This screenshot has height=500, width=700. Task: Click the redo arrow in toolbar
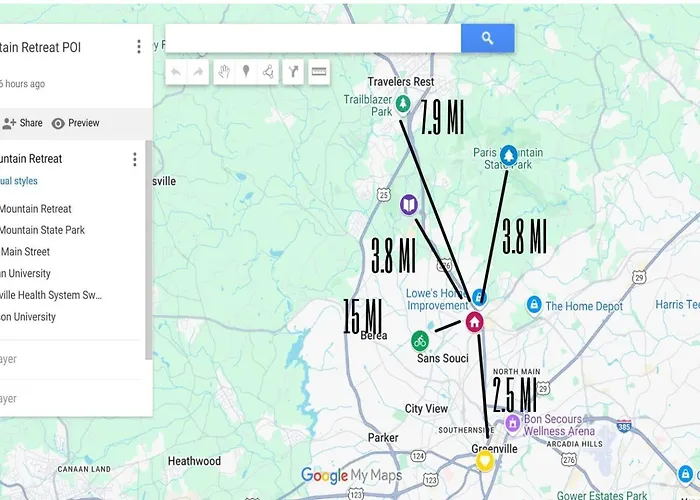click(198, 72)
